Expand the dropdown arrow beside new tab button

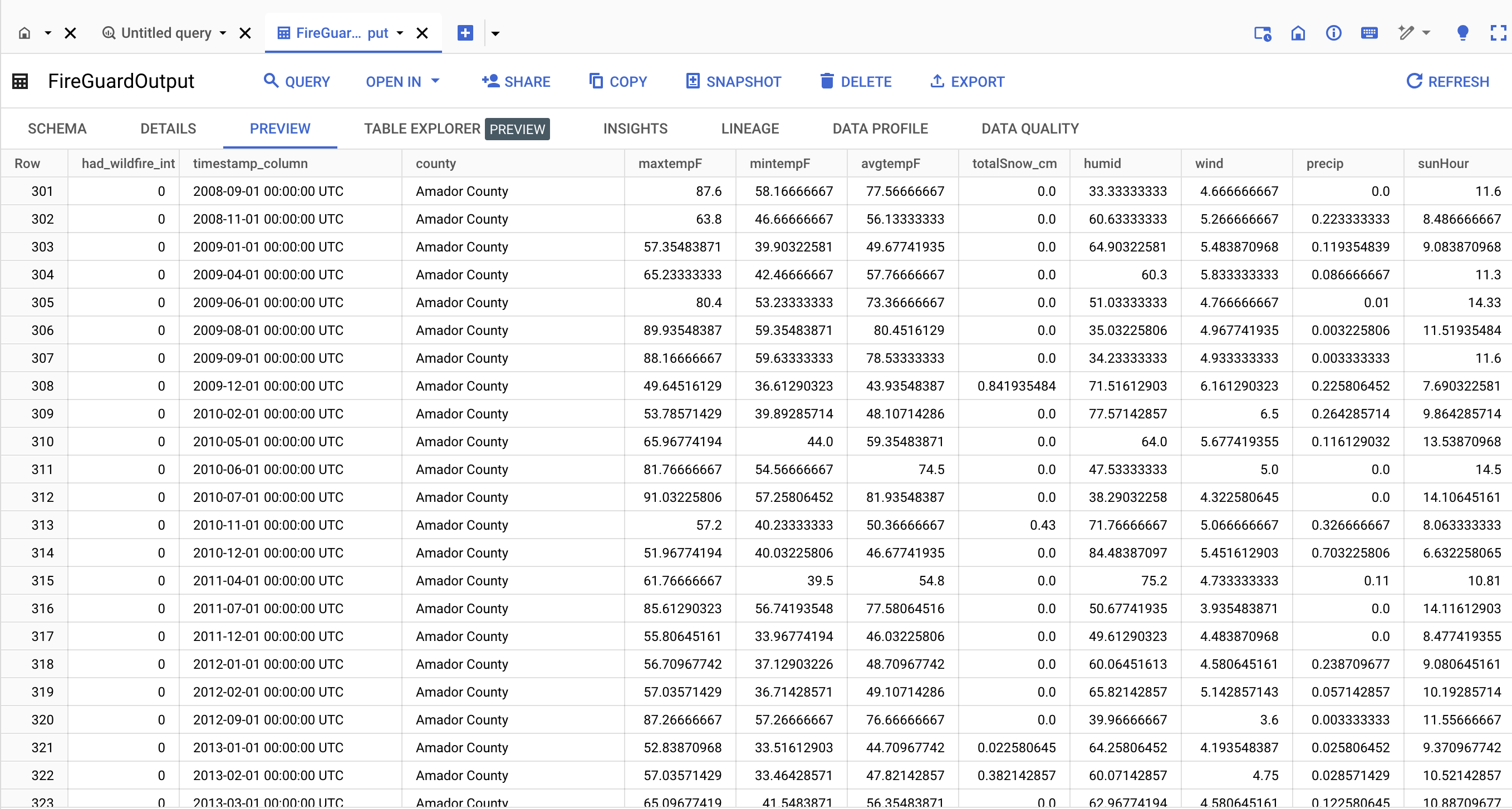(495, 33)
